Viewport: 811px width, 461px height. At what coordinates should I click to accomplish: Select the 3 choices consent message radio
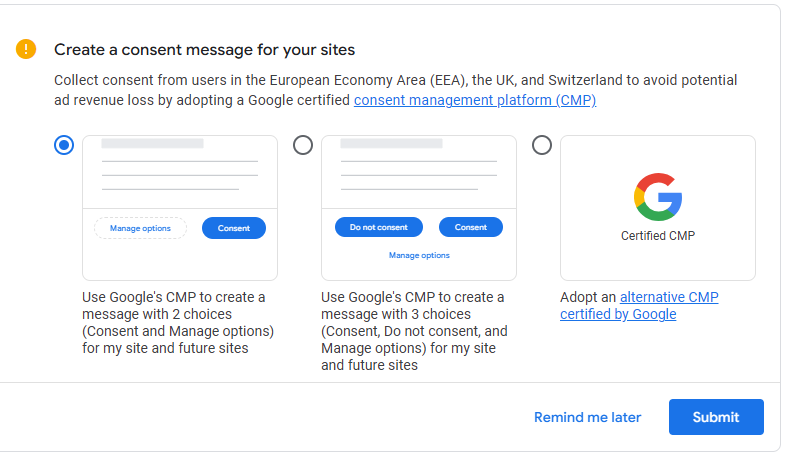303,145
